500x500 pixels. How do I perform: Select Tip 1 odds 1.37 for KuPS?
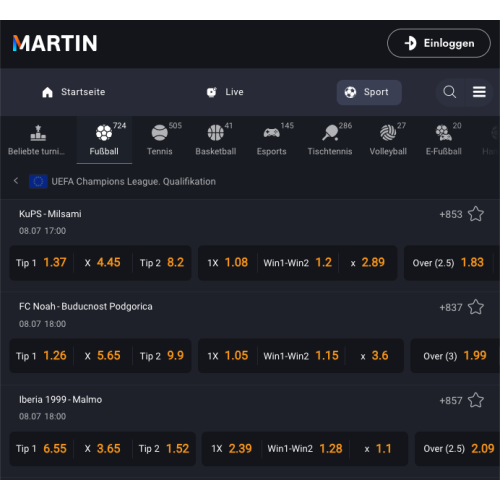41,263
